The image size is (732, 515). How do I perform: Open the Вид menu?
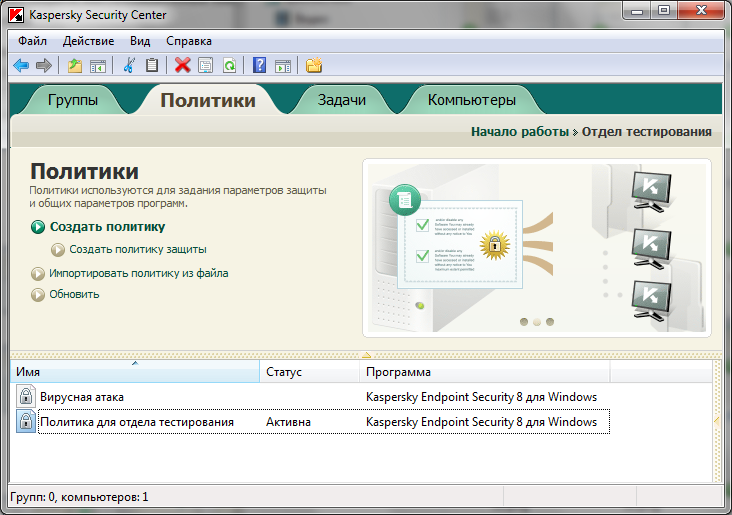[x=140, y=41]
